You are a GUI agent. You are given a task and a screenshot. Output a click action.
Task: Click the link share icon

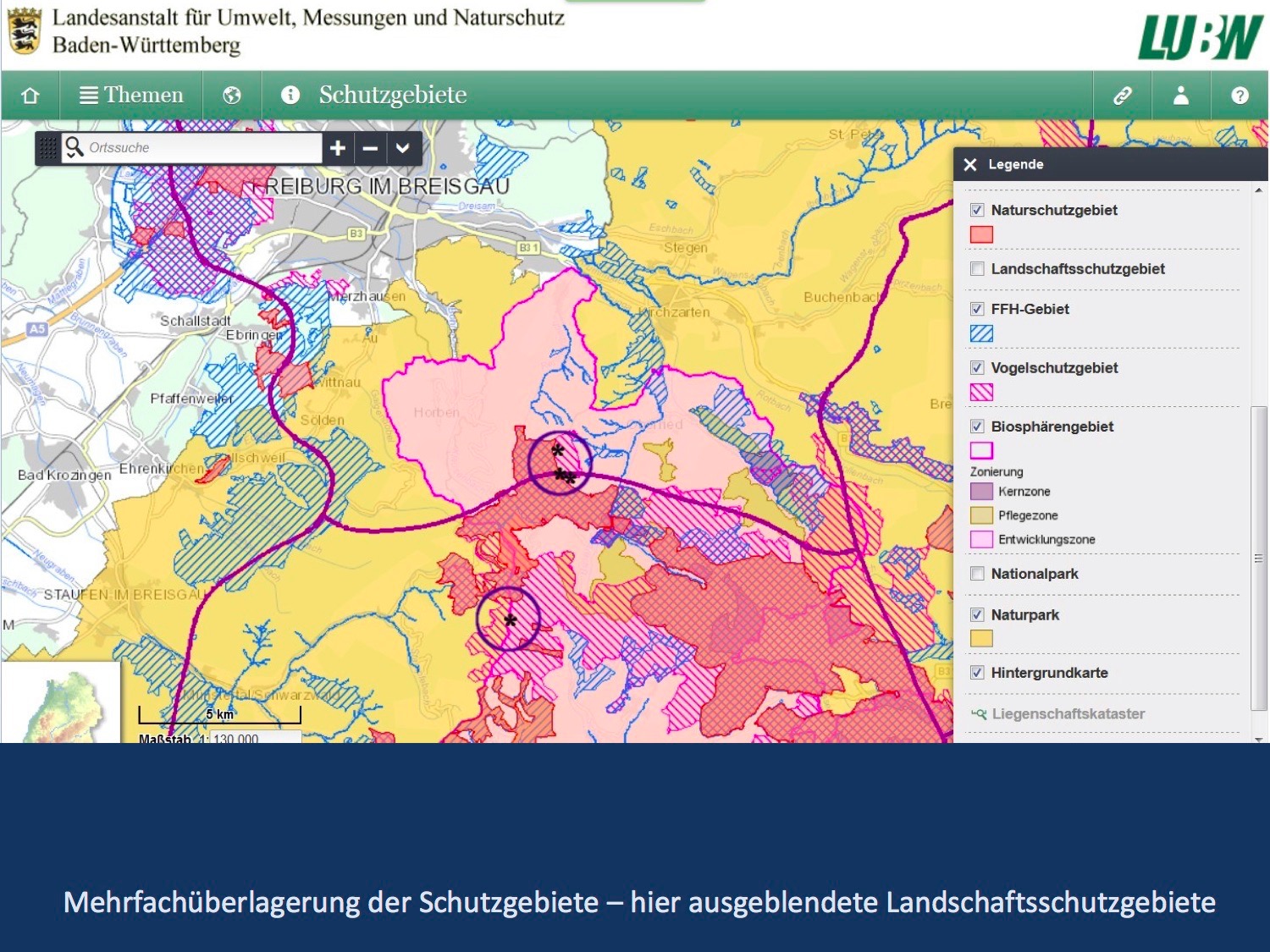point(1123,96)
